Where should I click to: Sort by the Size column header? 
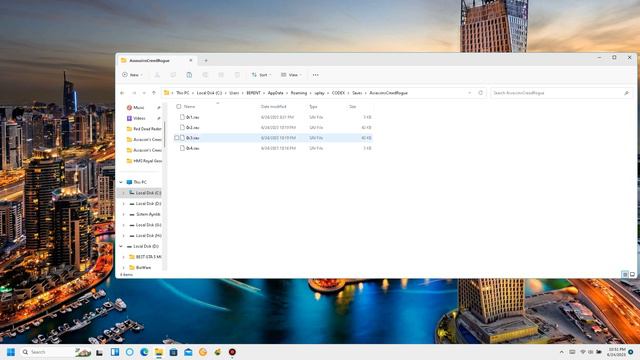coord(353,107)
